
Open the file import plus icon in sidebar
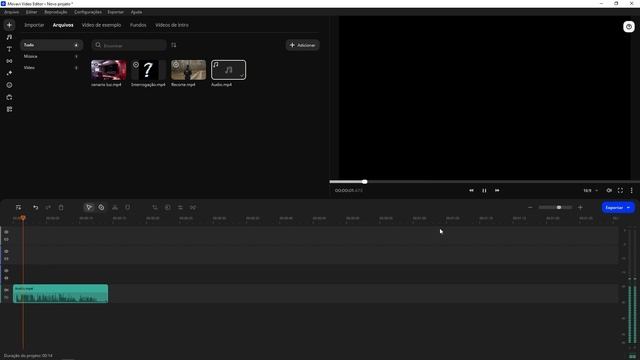coord(9,25)
